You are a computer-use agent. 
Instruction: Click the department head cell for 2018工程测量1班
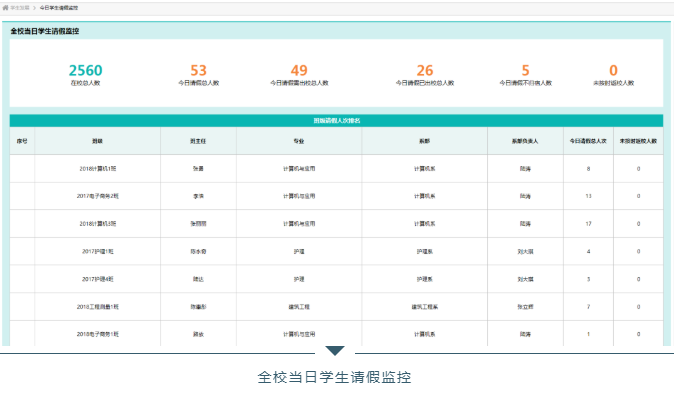pyautogui.click(x=525, y=306)
